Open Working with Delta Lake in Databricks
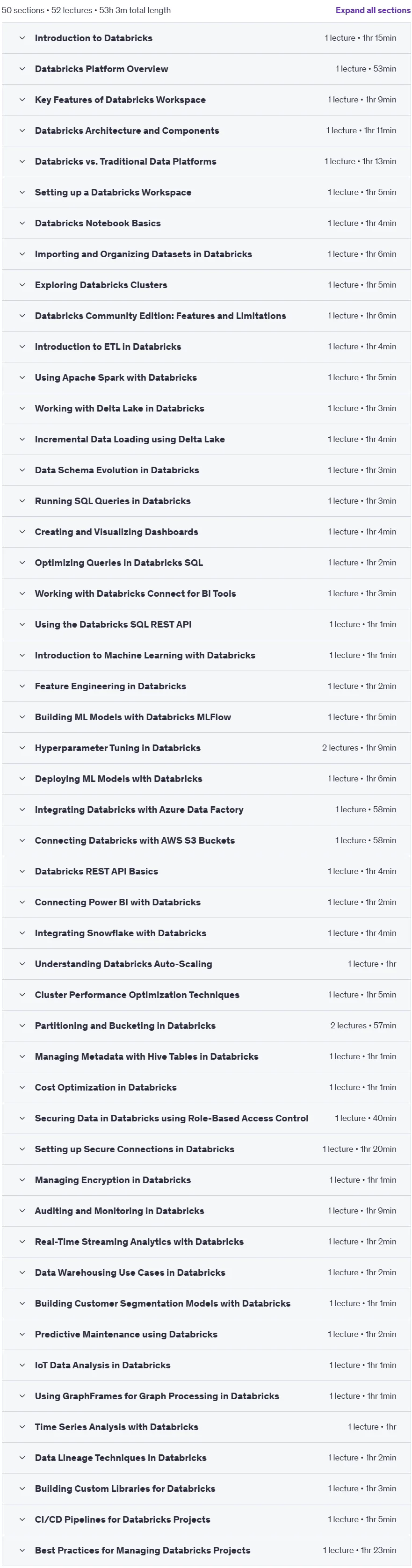The width and height of the screenshot is (412, 1568). pyautogui.click(x=206, y=408)
